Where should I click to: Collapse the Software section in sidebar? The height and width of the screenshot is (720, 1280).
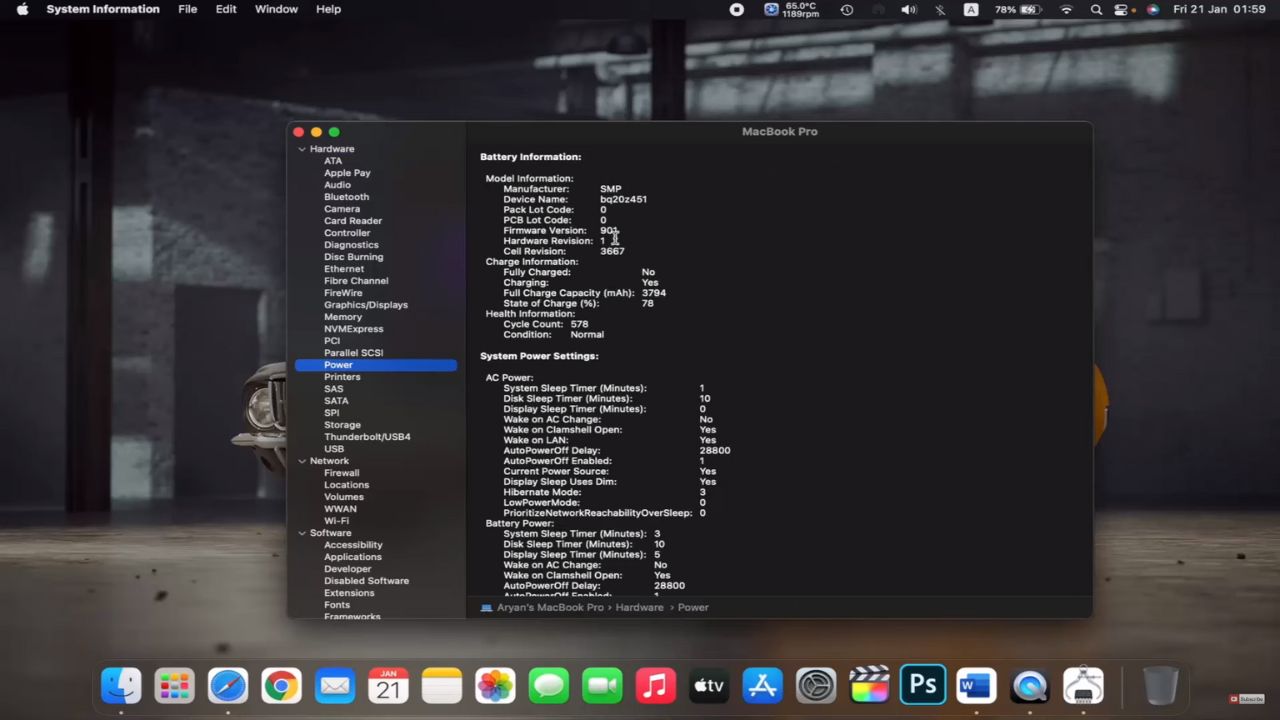302,533
